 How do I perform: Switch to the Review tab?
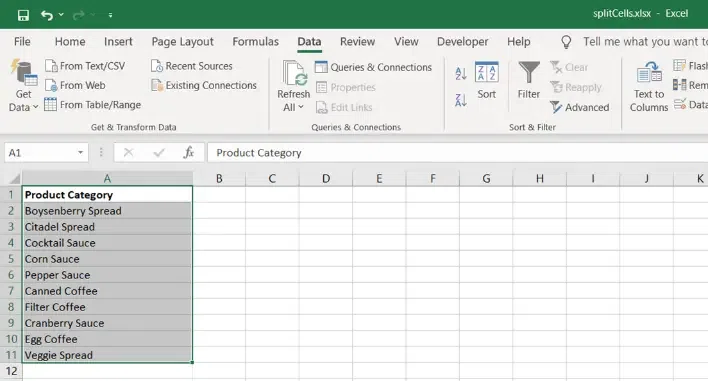click(357, 42)
